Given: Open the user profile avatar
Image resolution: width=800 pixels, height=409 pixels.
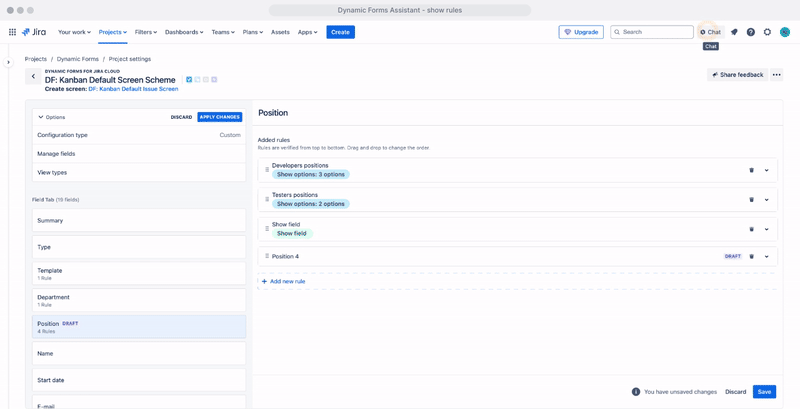Looking at the screenshot, I should pos(785,32).
